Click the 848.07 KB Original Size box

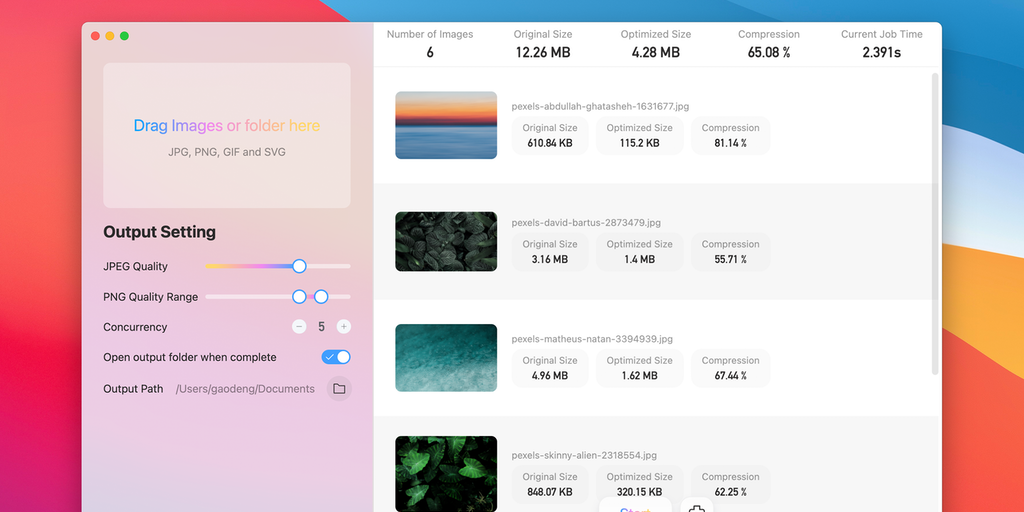tap(550, 484)
